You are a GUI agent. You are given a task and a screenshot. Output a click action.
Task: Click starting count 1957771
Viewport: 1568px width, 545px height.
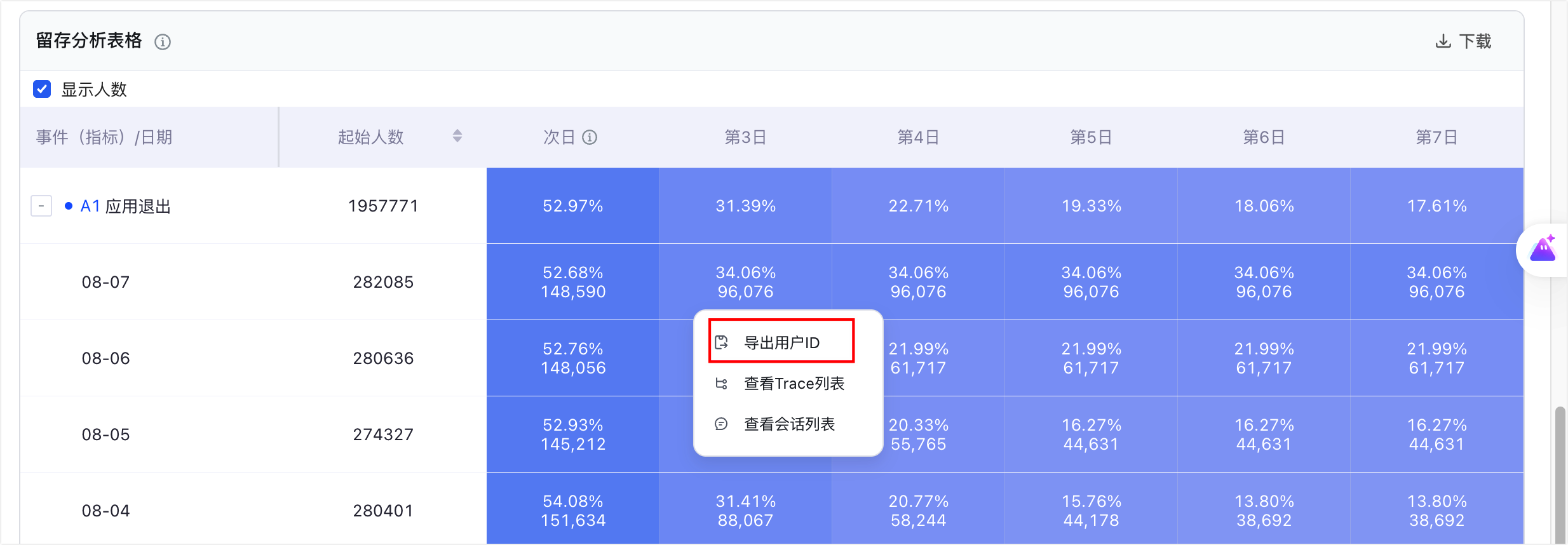coord(383,206)
